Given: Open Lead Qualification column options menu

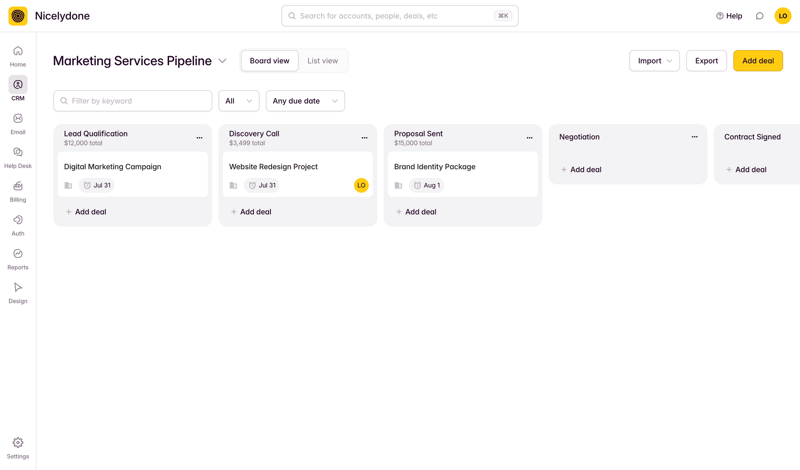Looking at the screenshot, I should 199,138.
